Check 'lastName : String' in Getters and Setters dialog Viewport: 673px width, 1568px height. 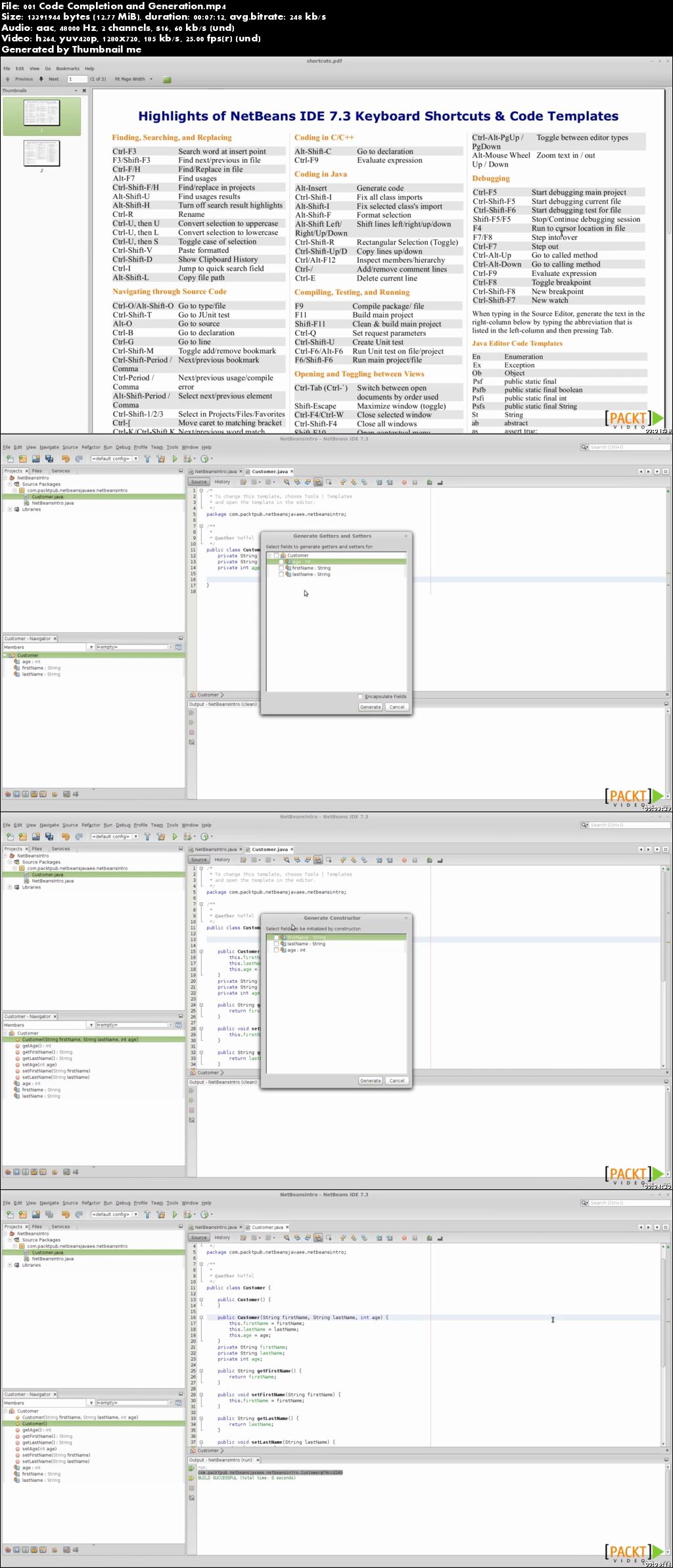[282, 574]
